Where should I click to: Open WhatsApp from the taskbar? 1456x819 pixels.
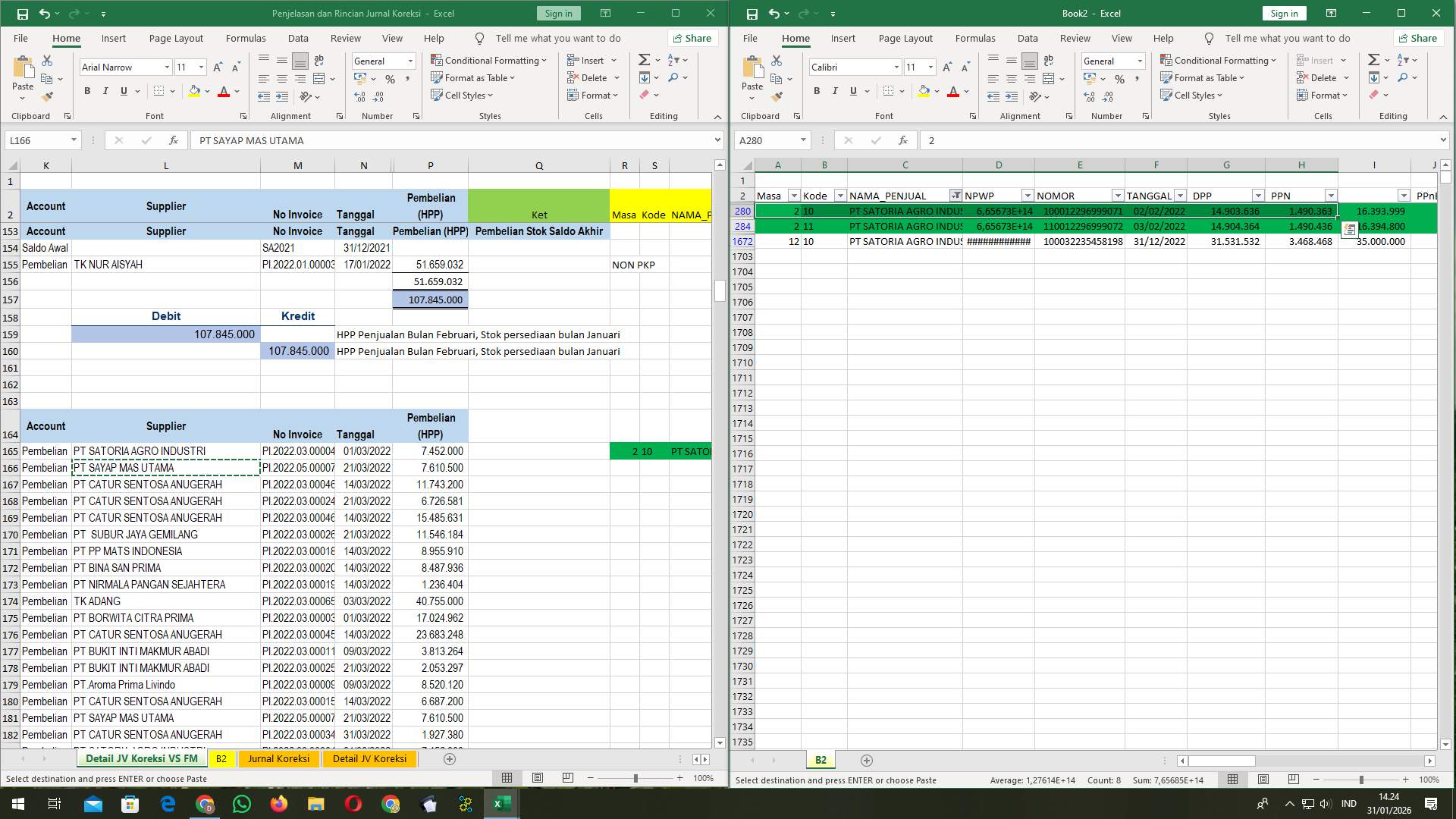(x=242, y=803)
